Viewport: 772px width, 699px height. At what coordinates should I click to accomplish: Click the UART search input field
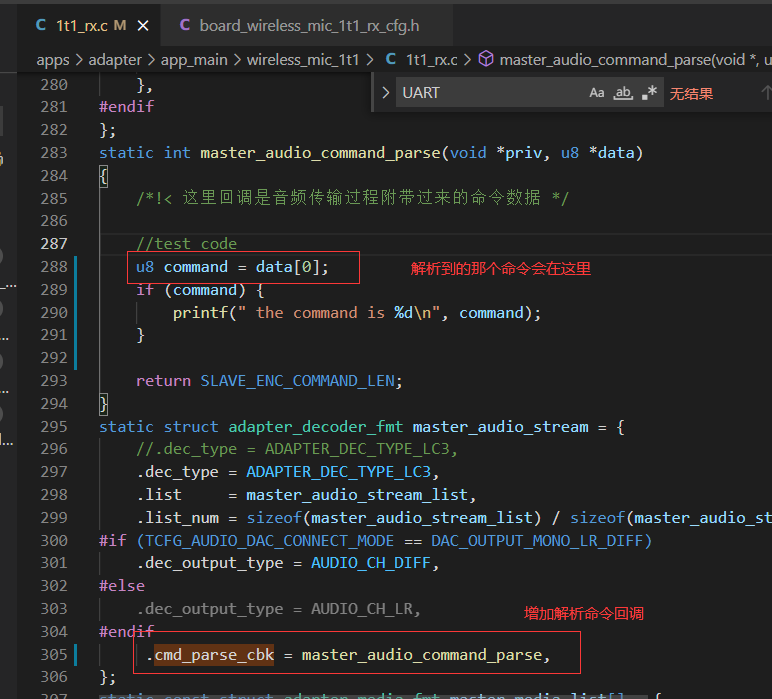click(492, 93)
